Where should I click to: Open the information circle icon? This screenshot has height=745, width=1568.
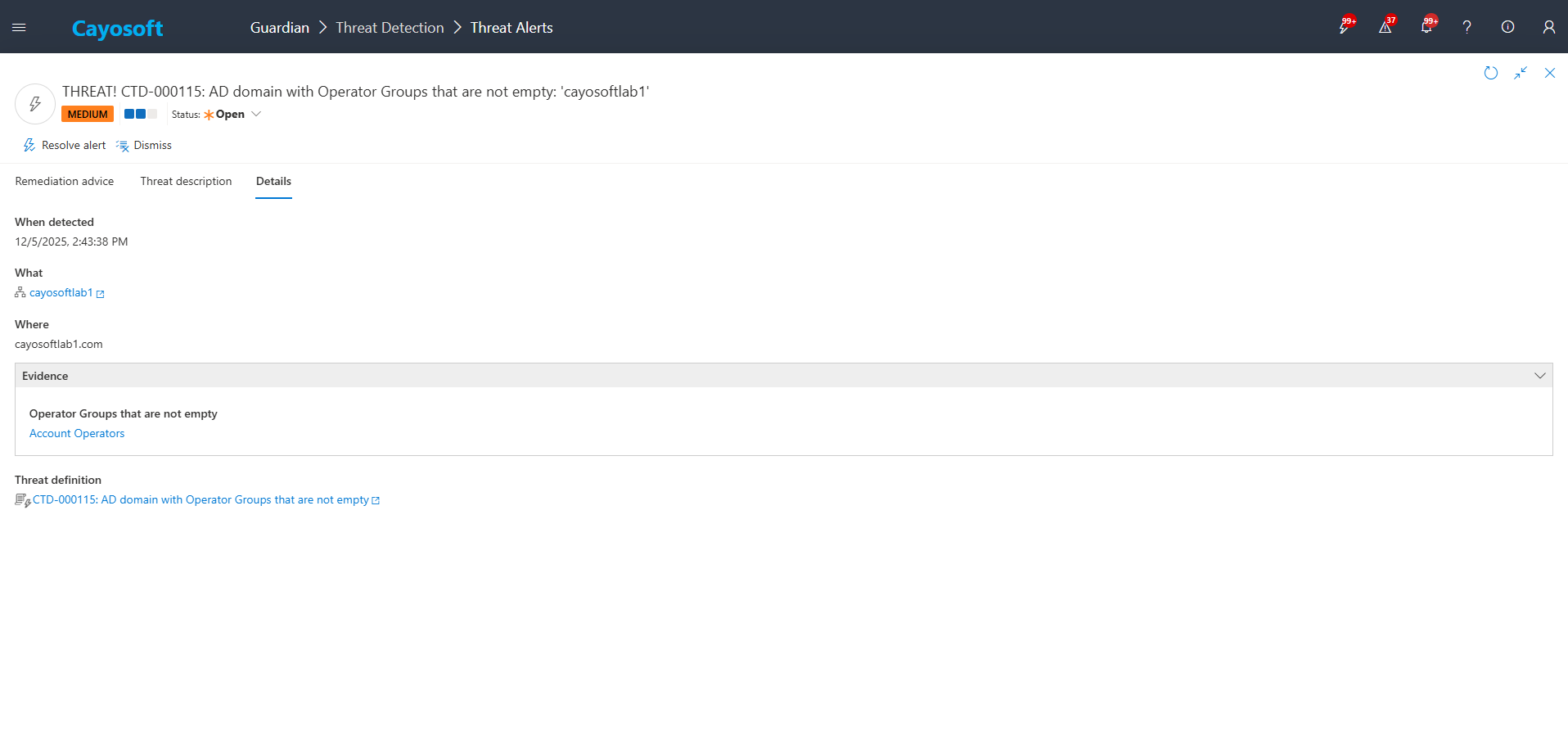pos(1507,28)
